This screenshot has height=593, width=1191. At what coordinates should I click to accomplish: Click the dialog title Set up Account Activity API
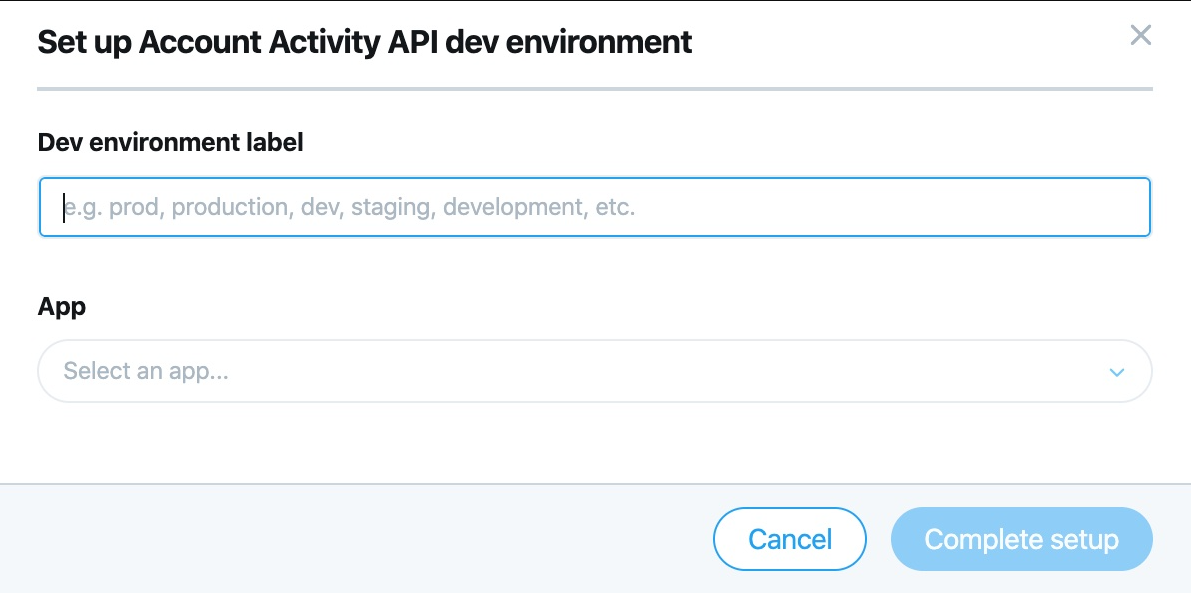pos(364,42)
